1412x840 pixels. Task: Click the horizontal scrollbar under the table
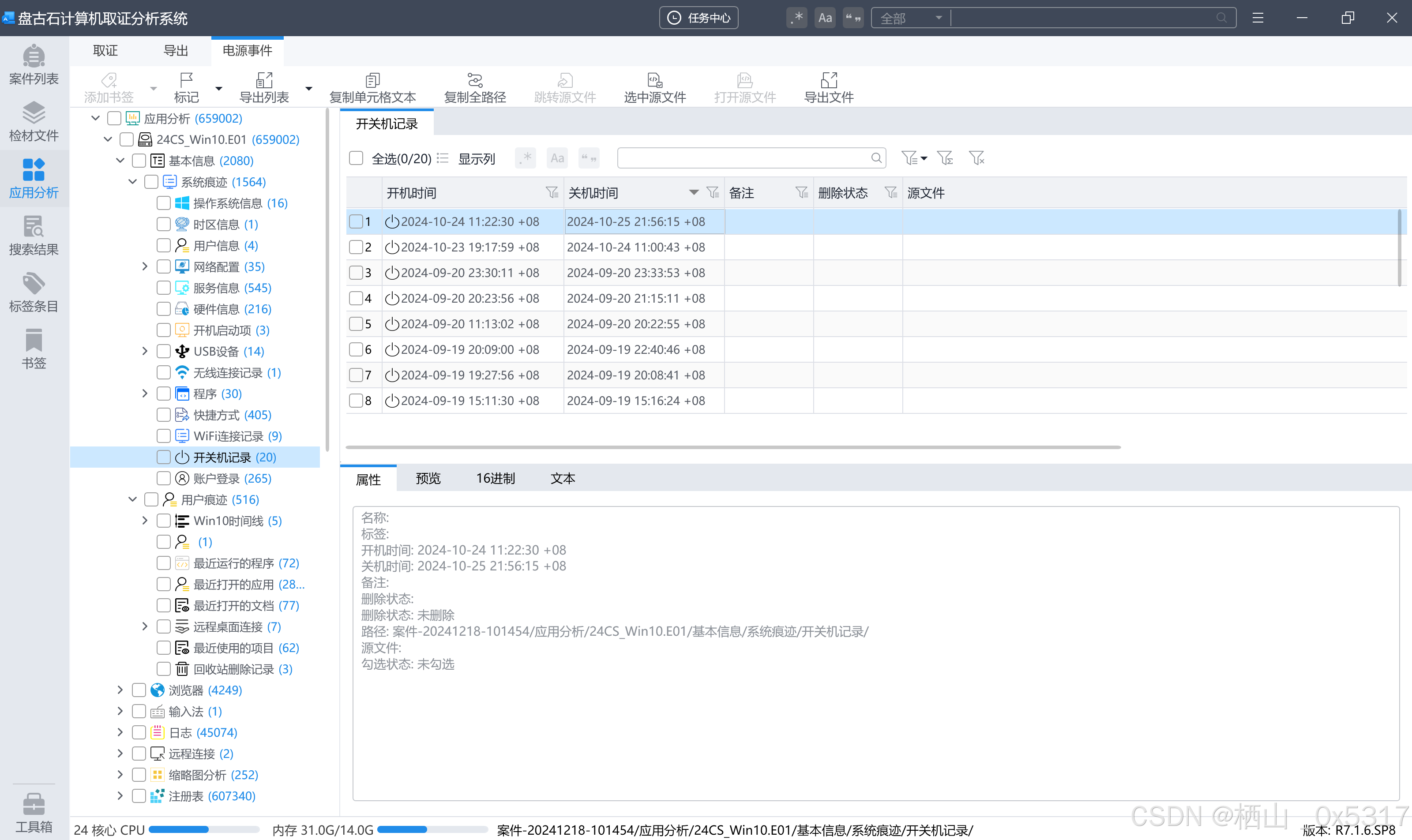point(732,447)
